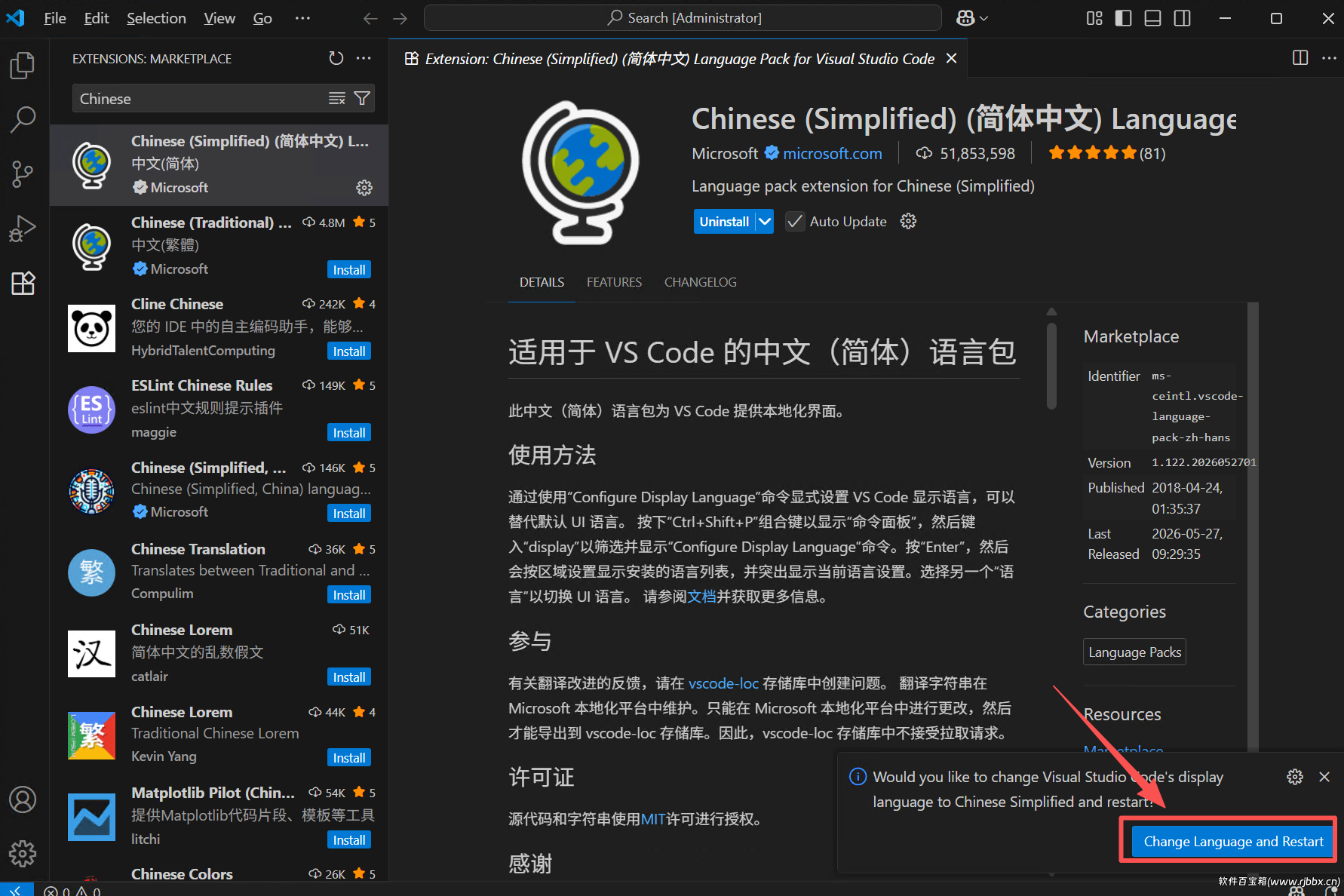Screen dimensions: 1344x896
Task: Split the editor to the right
Action: click(1300, 58)
